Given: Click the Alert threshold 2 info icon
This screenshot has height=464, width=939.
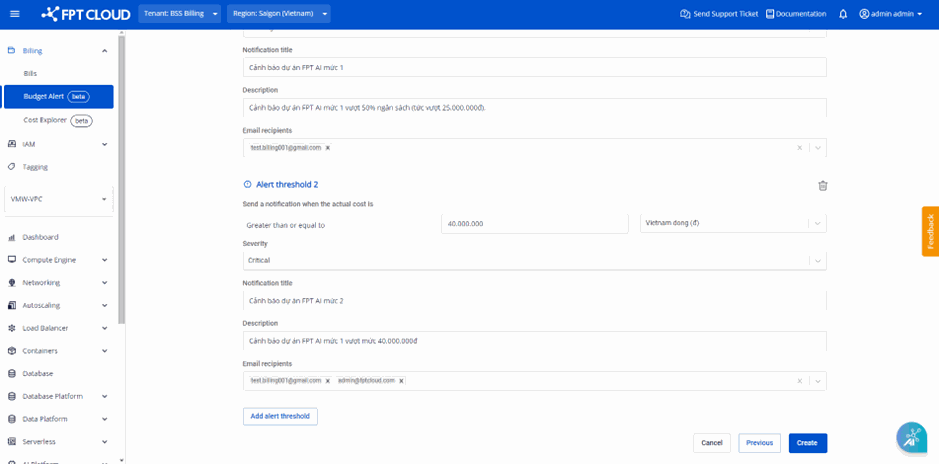Looking at the screenshot, I should pos(247,185).
